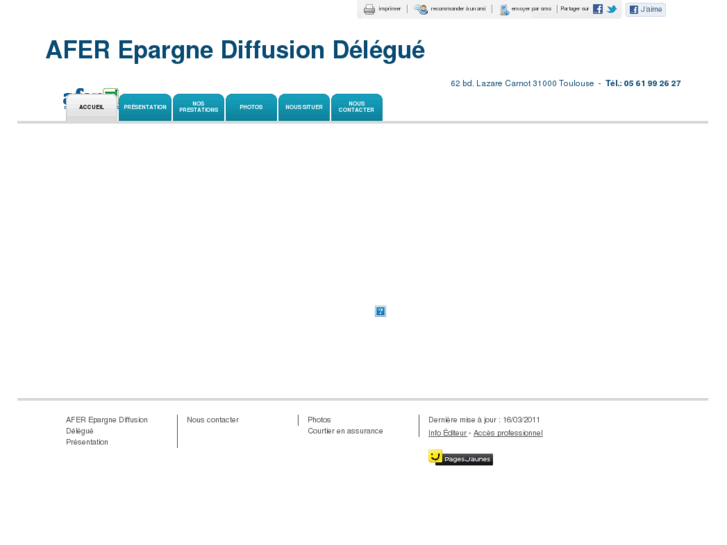Viewport: 727px width, 545px height.
Task: Open 'envoyer par sms' link
Action: point(531,9)
